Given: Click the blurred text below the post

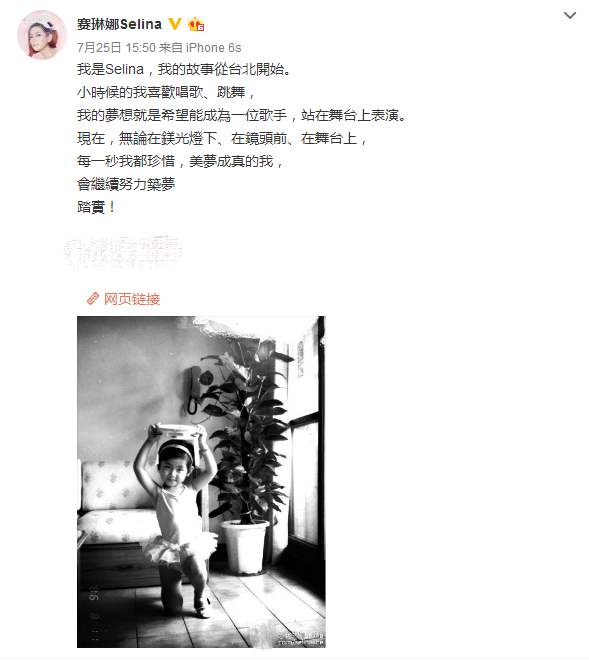Looking at the screenshot, I should (123, 252).
